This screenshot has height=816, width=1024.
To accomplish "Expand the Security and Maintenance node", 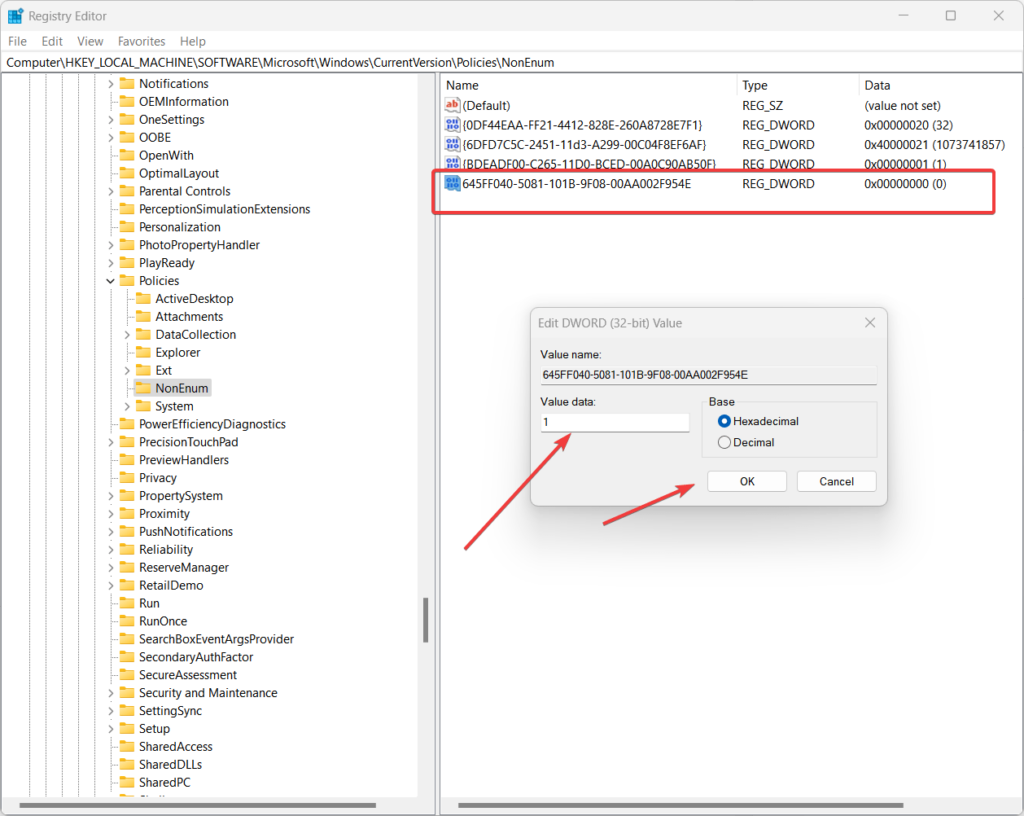I will coord(110,693).
